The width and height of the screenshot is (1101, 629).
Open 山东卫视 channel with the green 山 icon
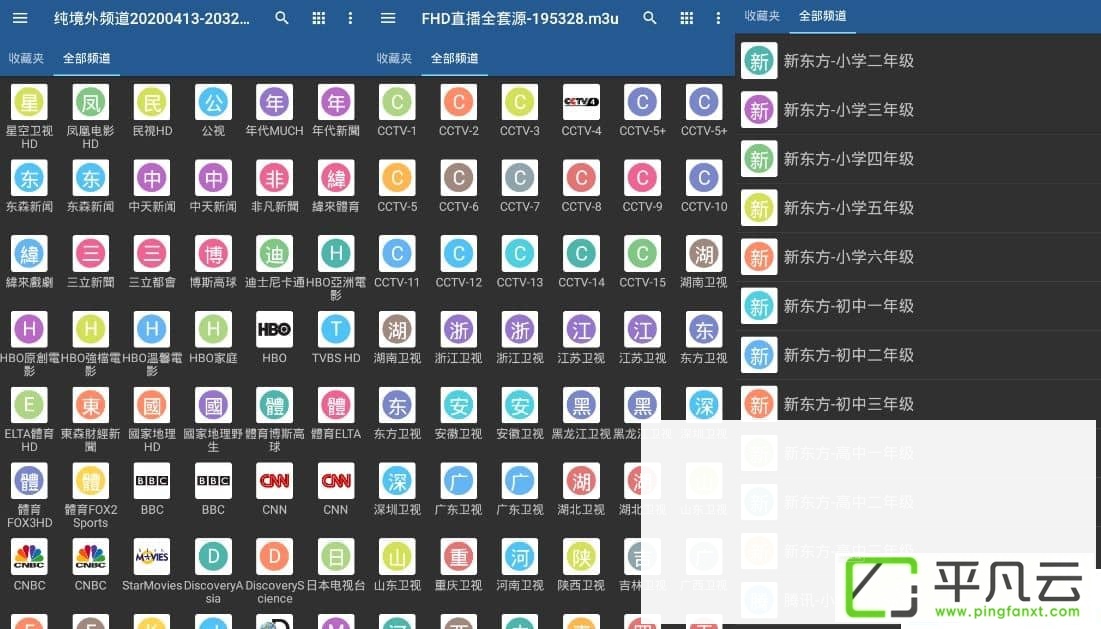point(397,565)
